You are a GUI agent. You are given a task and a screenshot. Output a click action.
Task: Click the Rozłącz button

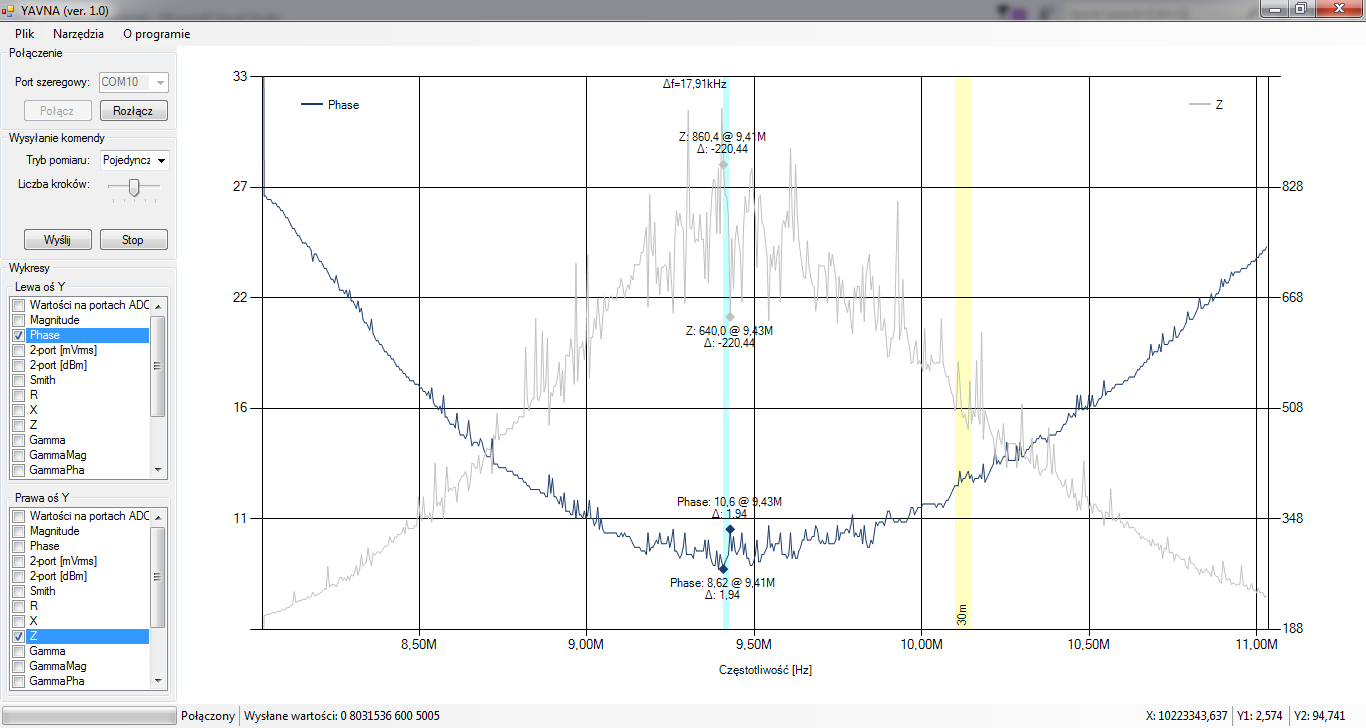(134, 111)
